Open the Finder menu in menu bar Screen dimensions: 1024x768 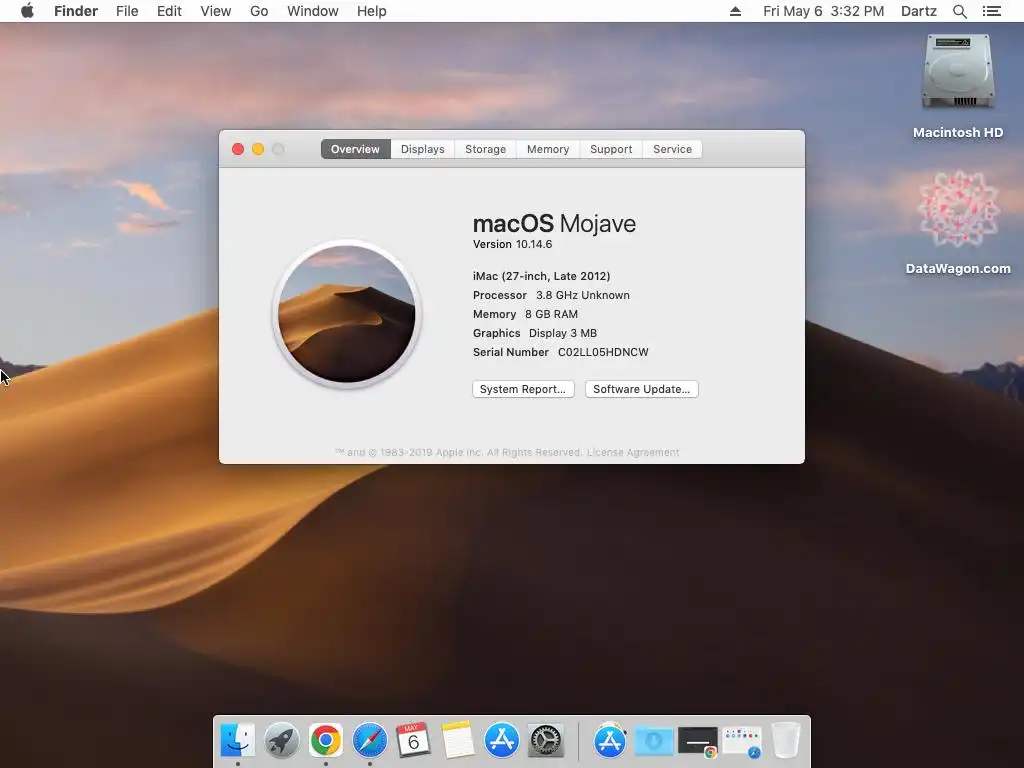click(76, 11)
